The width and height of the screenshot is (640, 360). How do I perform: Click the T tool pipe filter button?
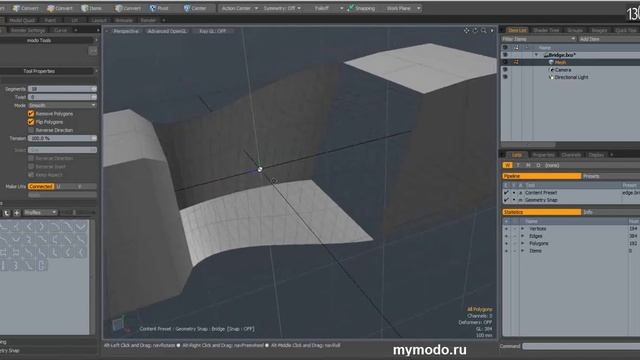point(518,165)
